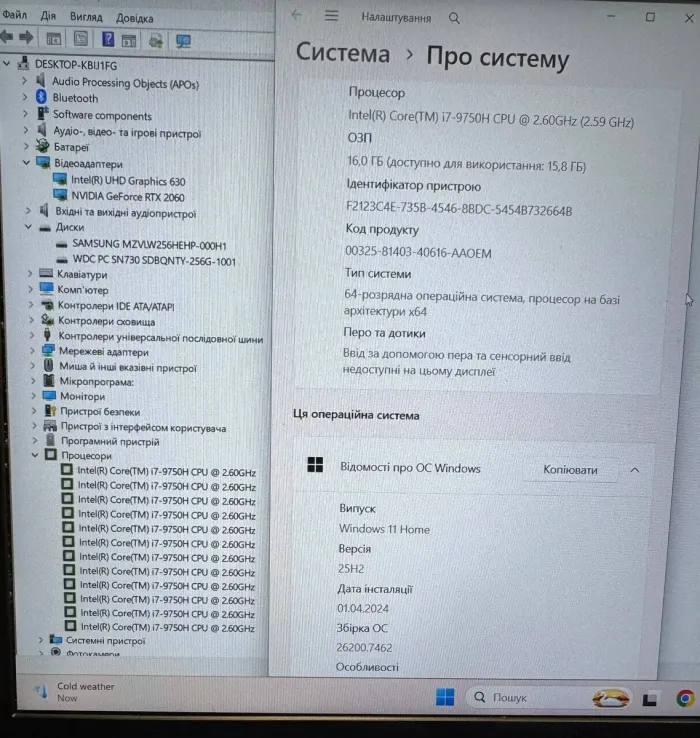Screen dimensions: 700x738
Task: Select Системні пристрої category
Action: pos(105,641)
